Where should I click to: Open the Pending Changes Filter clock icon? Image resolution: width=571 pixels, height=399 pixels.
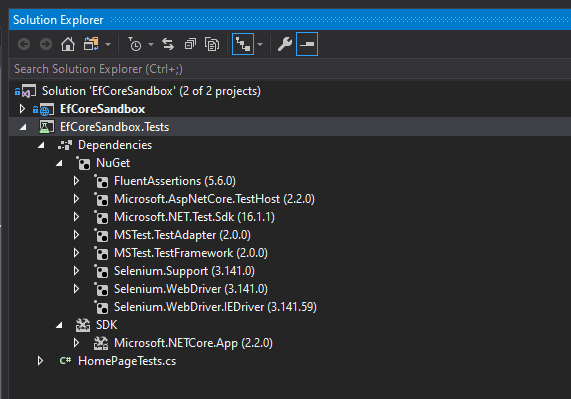point(135,44)
